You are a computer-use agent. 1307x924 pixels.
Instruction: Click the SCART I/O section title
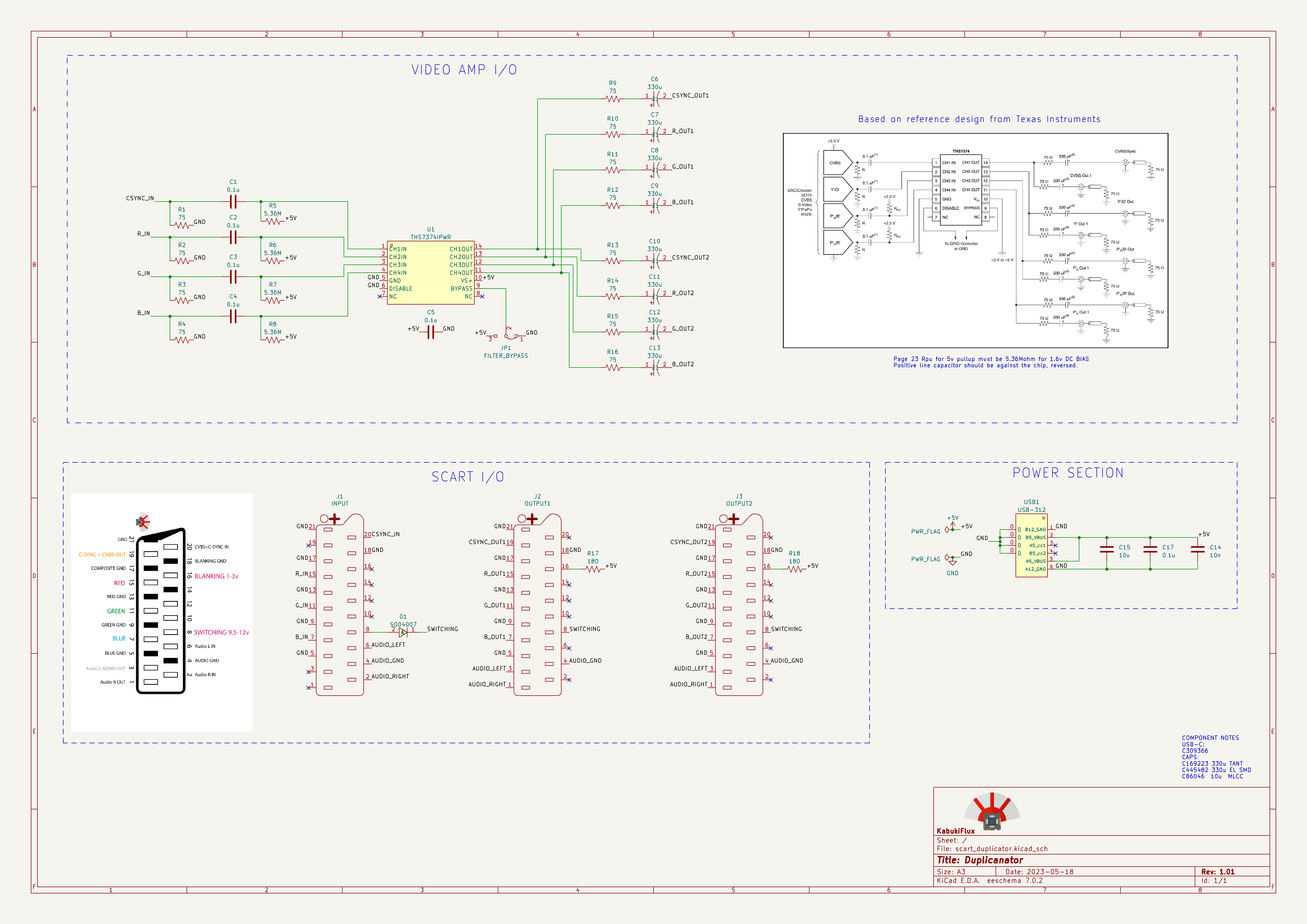tap(467, 477)
